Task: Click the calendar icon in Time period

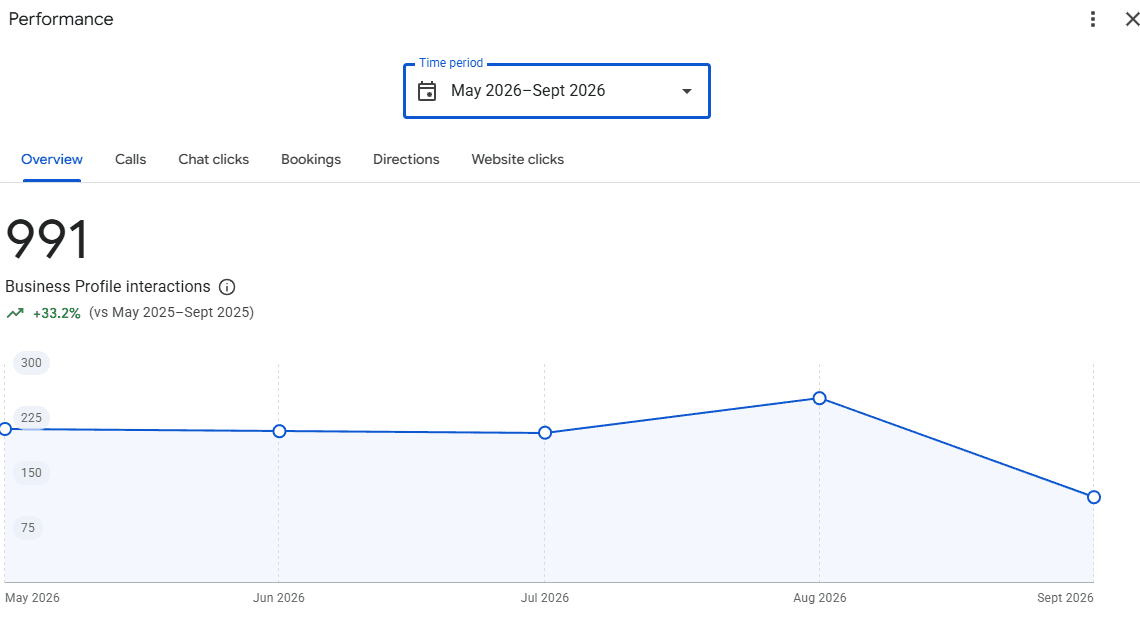Action: tap(427, 91)
